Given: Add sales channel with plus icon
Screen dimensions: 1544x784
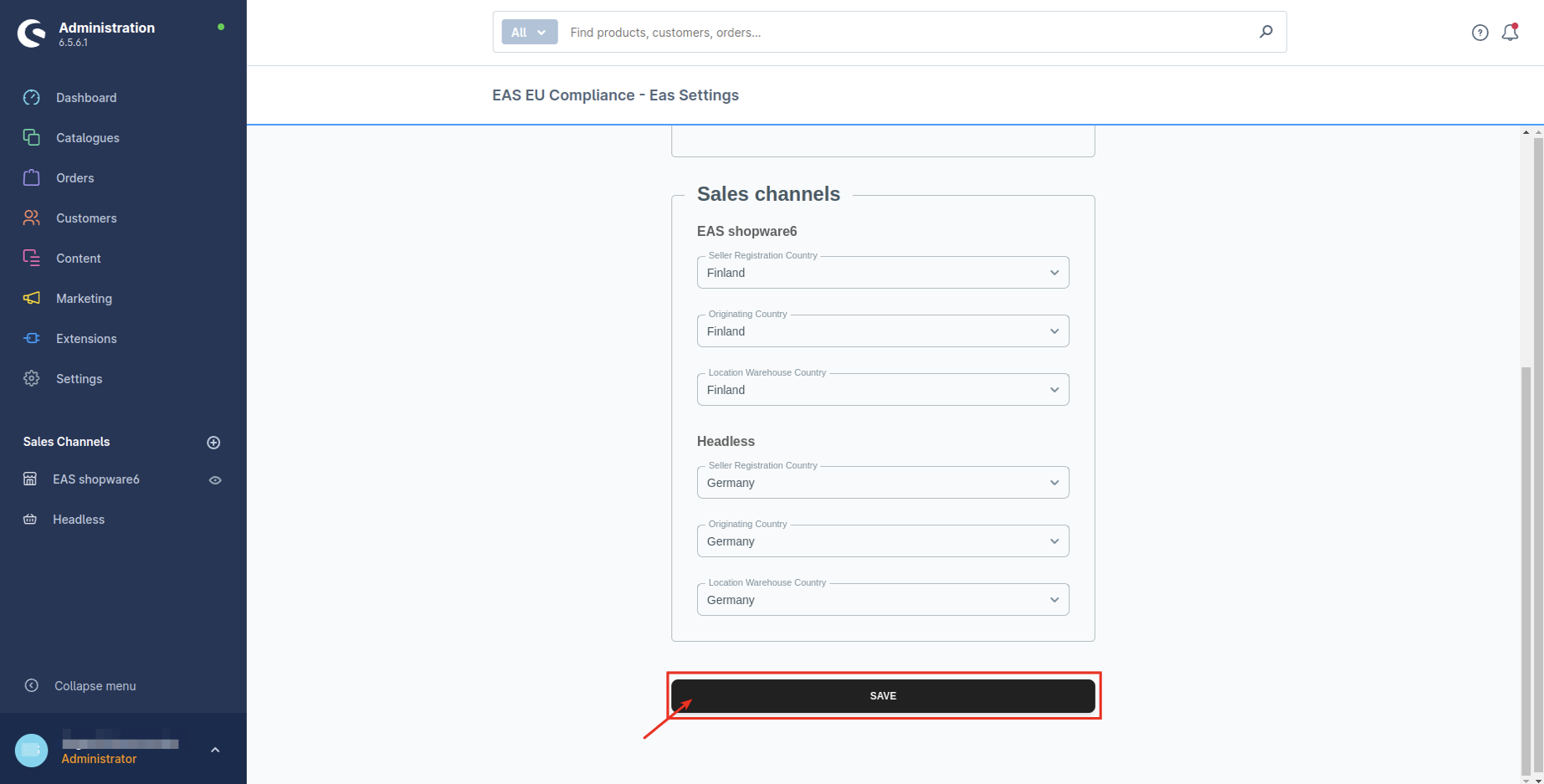Looking at the screenshot, I should [213, 443].
